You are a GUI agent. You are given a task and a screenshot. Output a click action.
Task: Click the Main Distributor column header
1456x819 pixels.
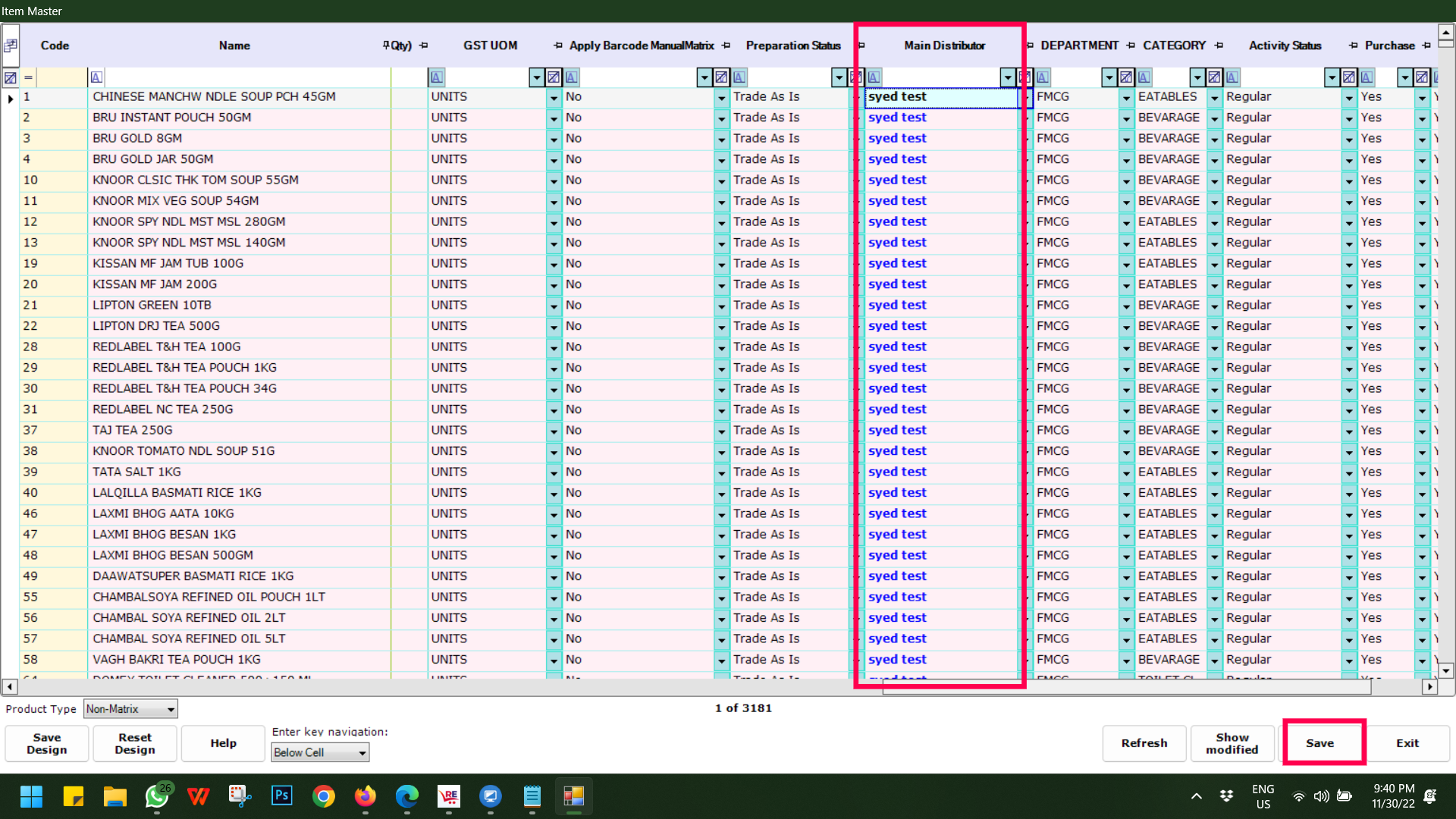click(944, 45)
